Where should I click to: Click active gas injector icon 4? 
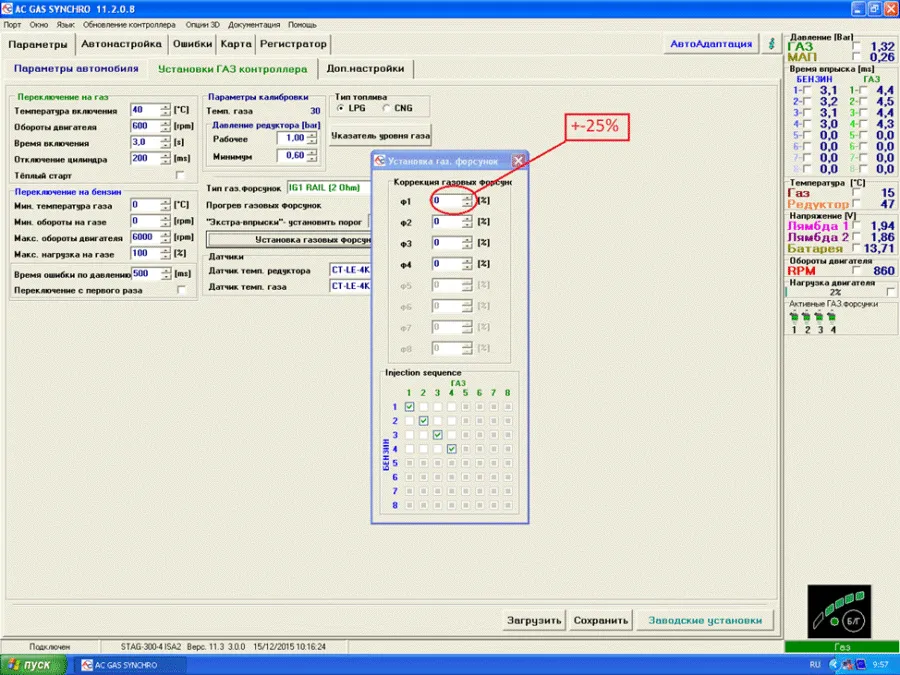coord(832,316)
